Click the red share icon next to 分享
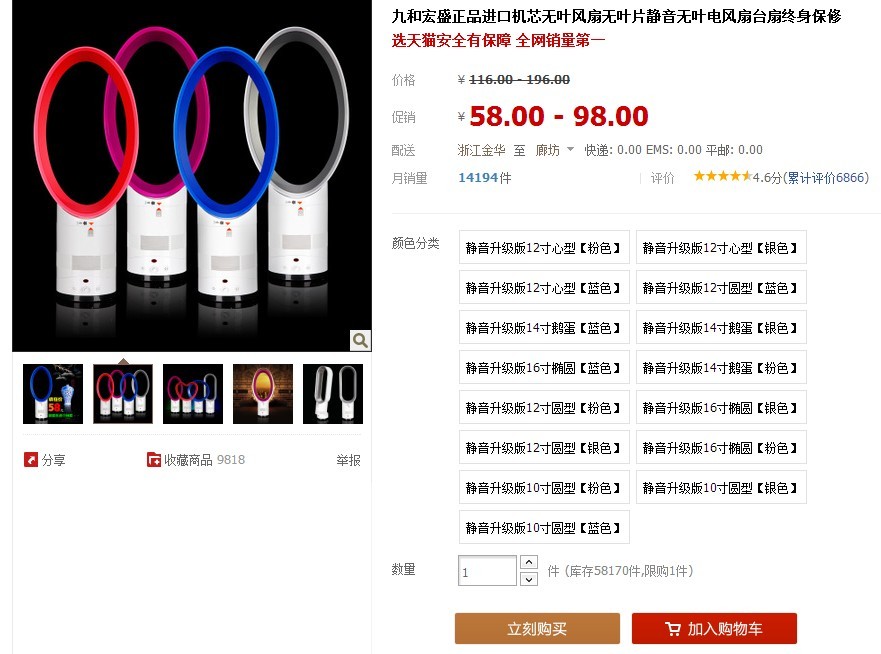 [x=31, y=460]
